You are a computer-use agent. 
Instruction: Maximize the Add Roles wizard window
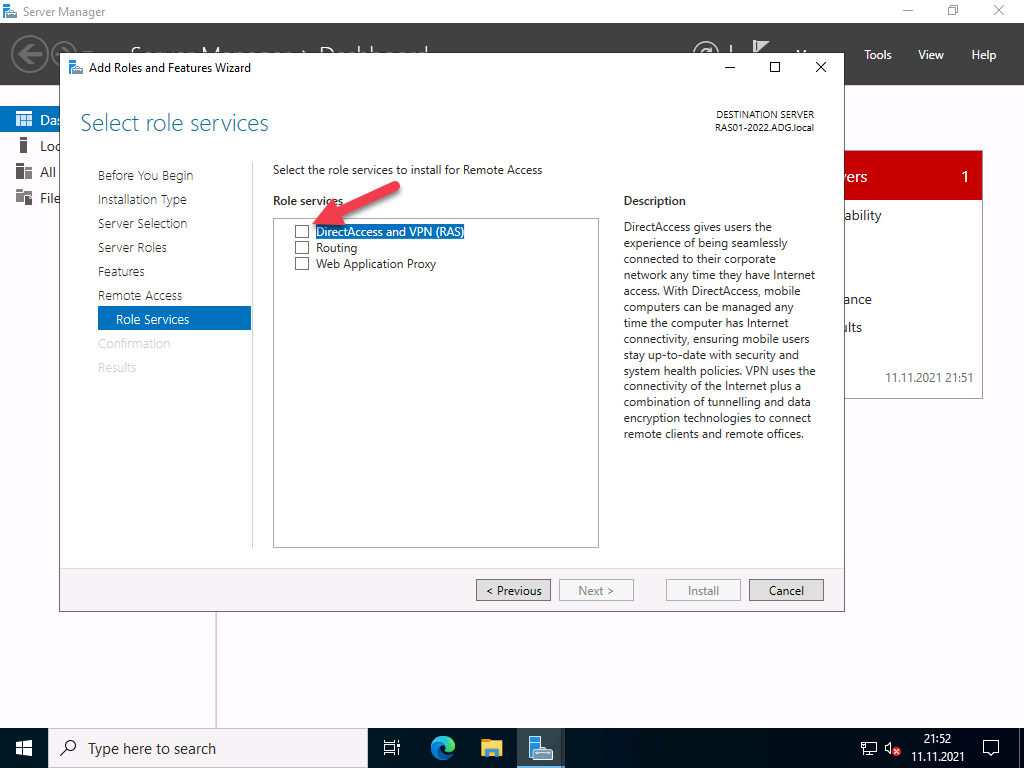775,67
